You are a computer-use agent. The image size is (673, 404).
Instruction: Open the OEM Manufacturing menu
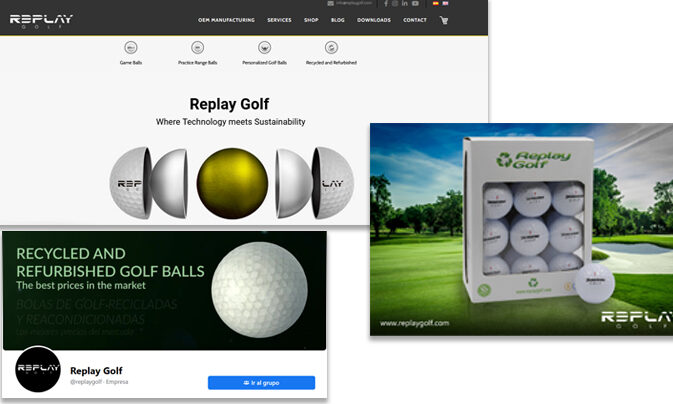tap(226, 20)
